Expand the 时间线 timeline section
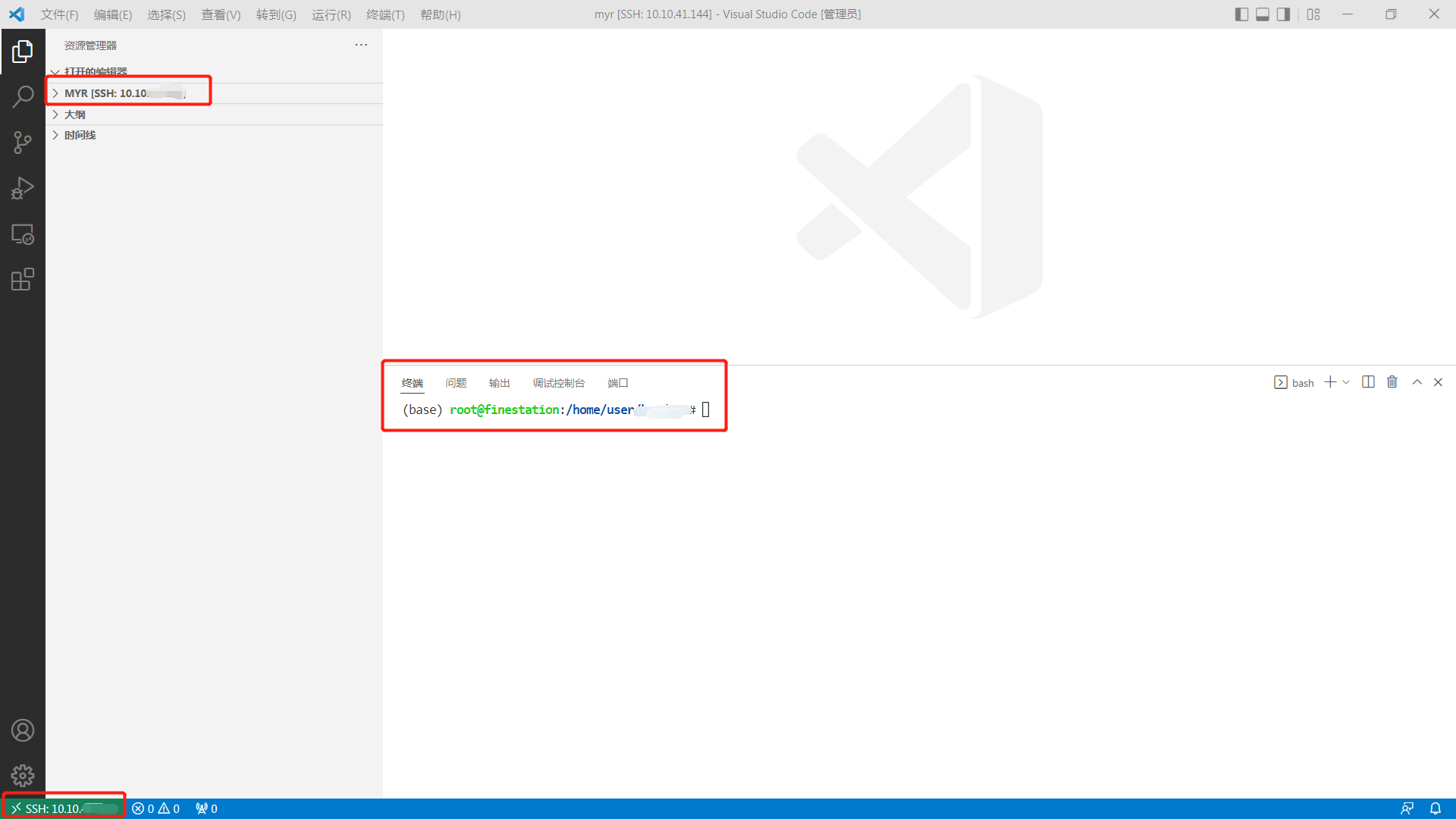The image size is (1456, 819). pyautogui.click(x=215, y=135)
